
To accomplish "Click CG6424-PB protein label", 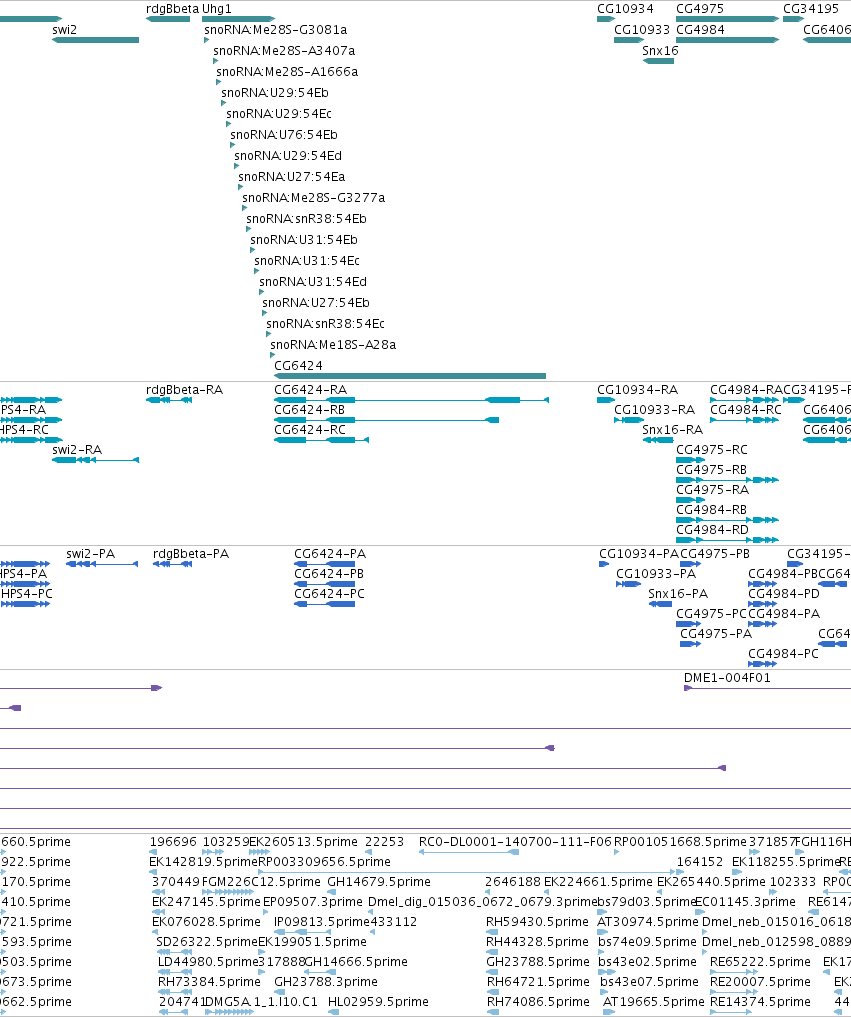I will [329, 574].
